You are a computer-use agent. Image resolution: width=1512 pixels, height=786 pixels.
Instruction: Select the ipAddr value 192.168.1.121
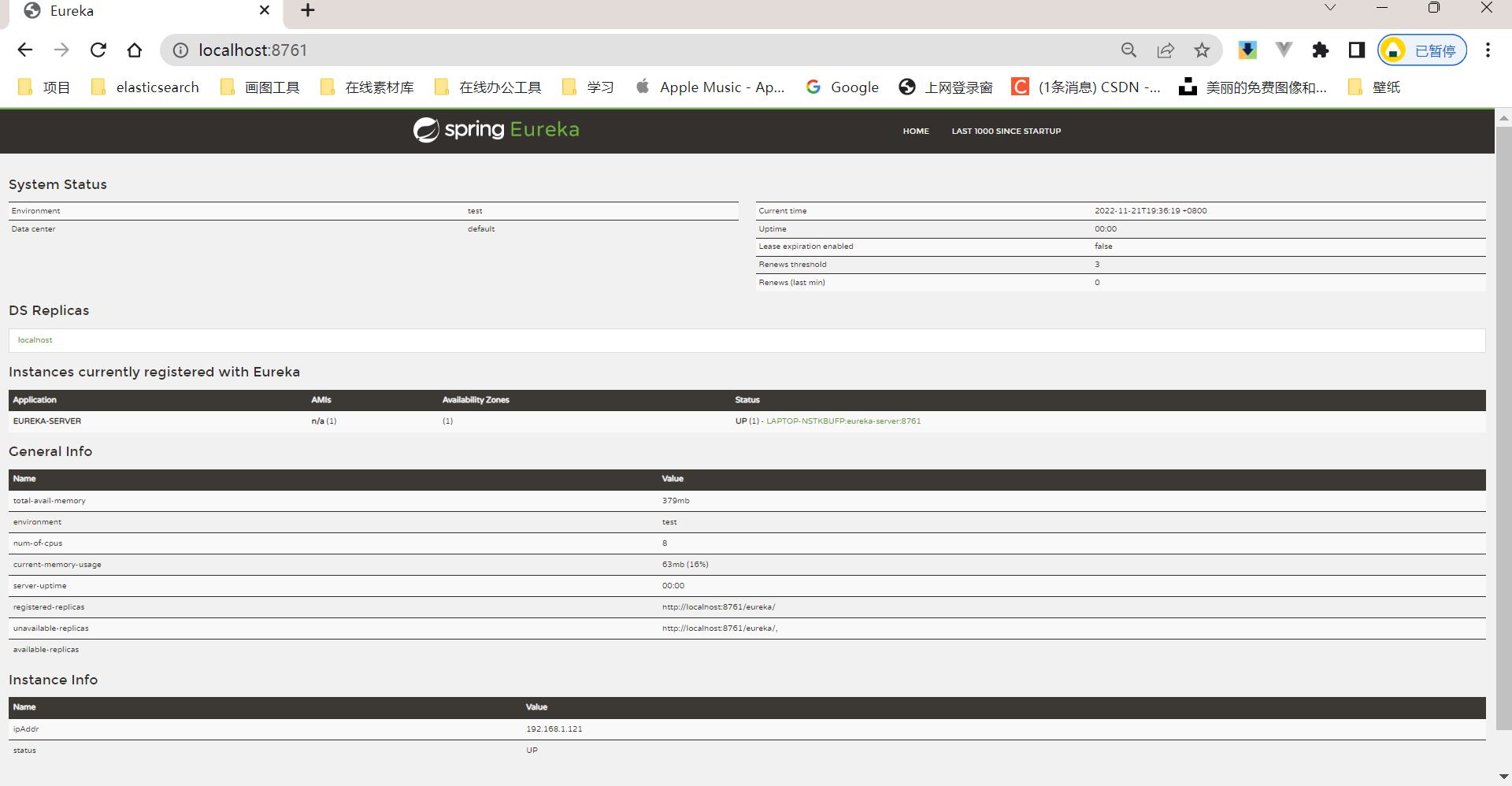coord(554,729)
